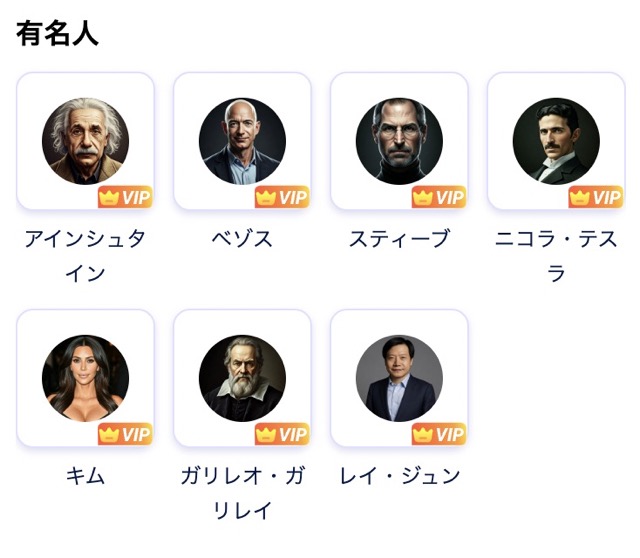The height and width of the screenshot is (558, 640).
Task: Open the avatar above the レイ・ジュン label
Action: (x=399, y=378)
